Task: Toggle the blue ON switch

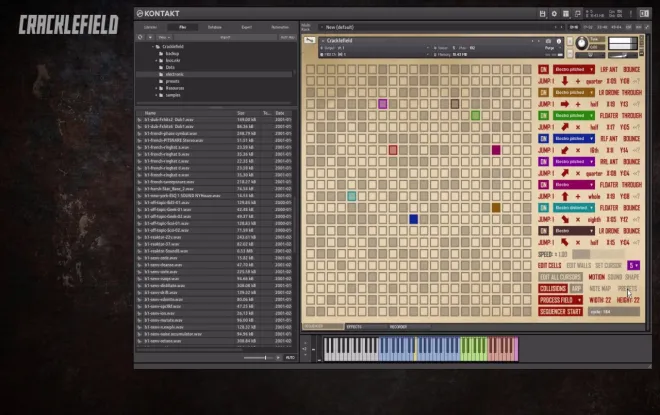Action: pos(544,138)
